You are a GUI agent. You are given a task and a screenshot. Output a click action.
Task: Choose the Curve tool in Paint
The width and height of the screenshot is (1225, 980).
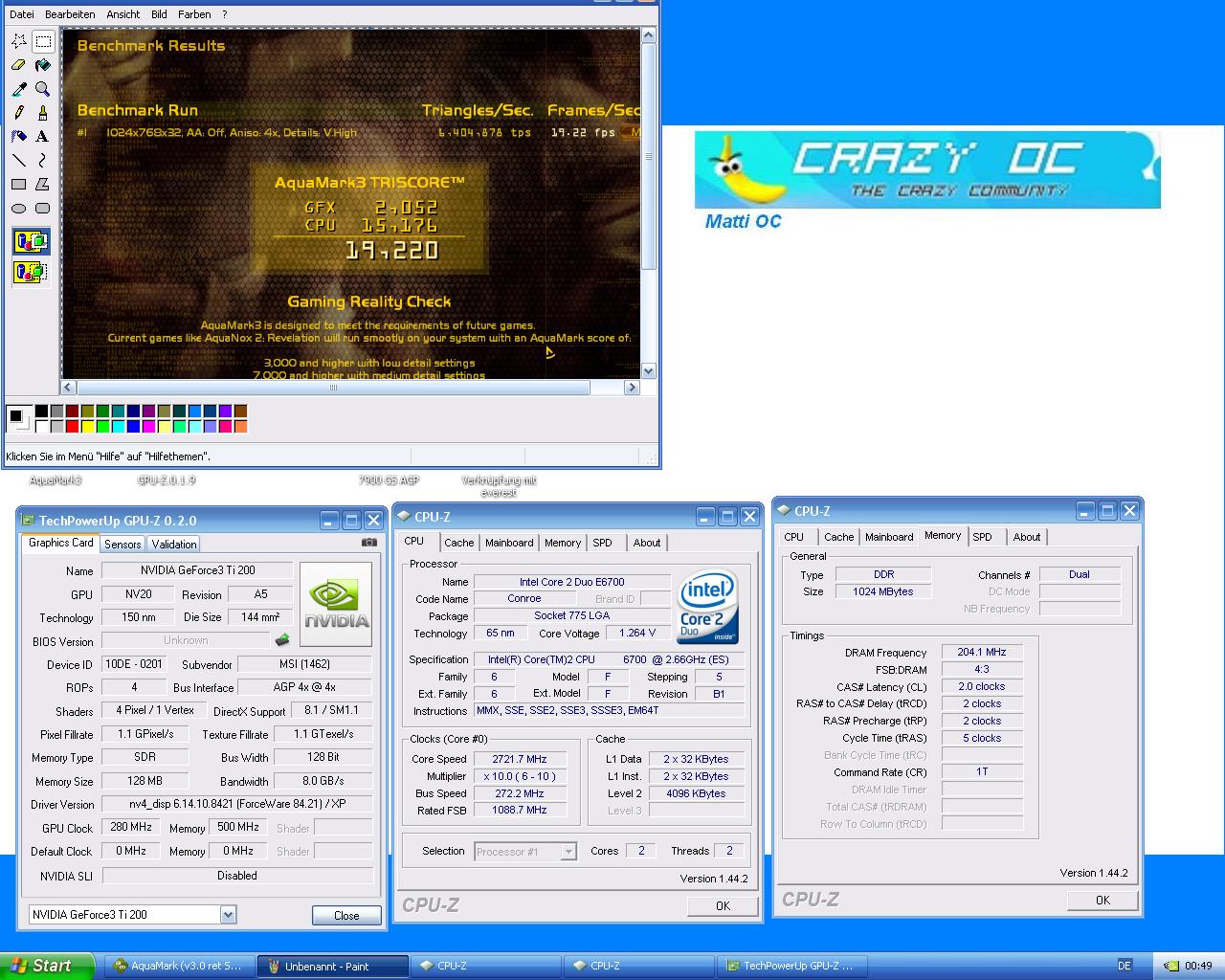click(x=43, y=161)
